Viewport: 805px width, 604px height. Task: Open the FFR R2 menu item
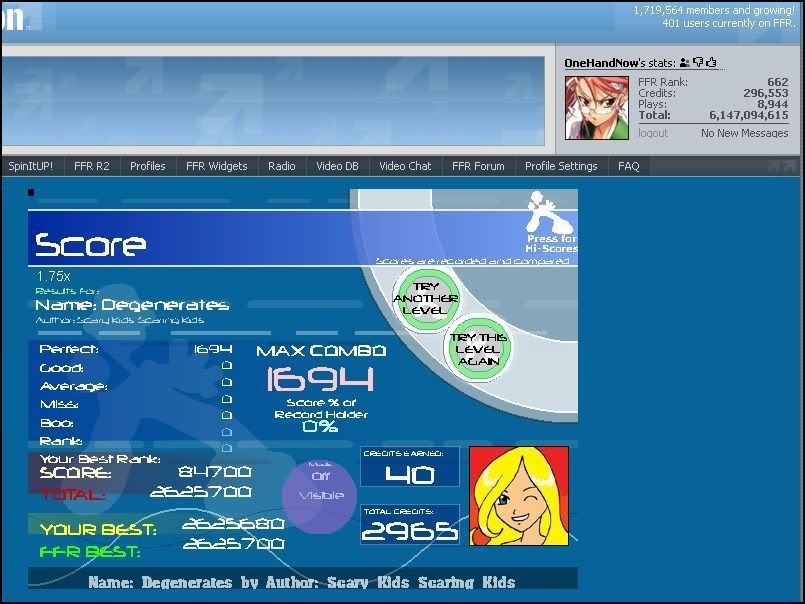[92, 166]
